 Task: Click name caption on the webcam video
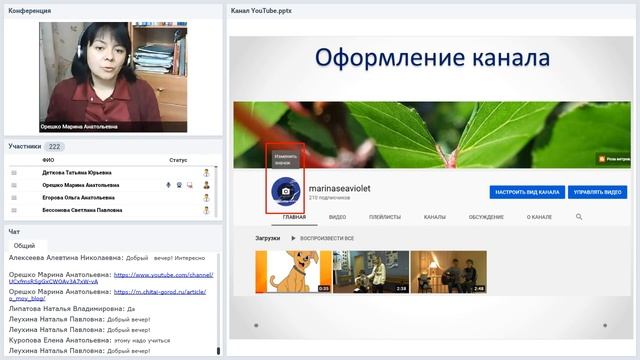[79, 127]
